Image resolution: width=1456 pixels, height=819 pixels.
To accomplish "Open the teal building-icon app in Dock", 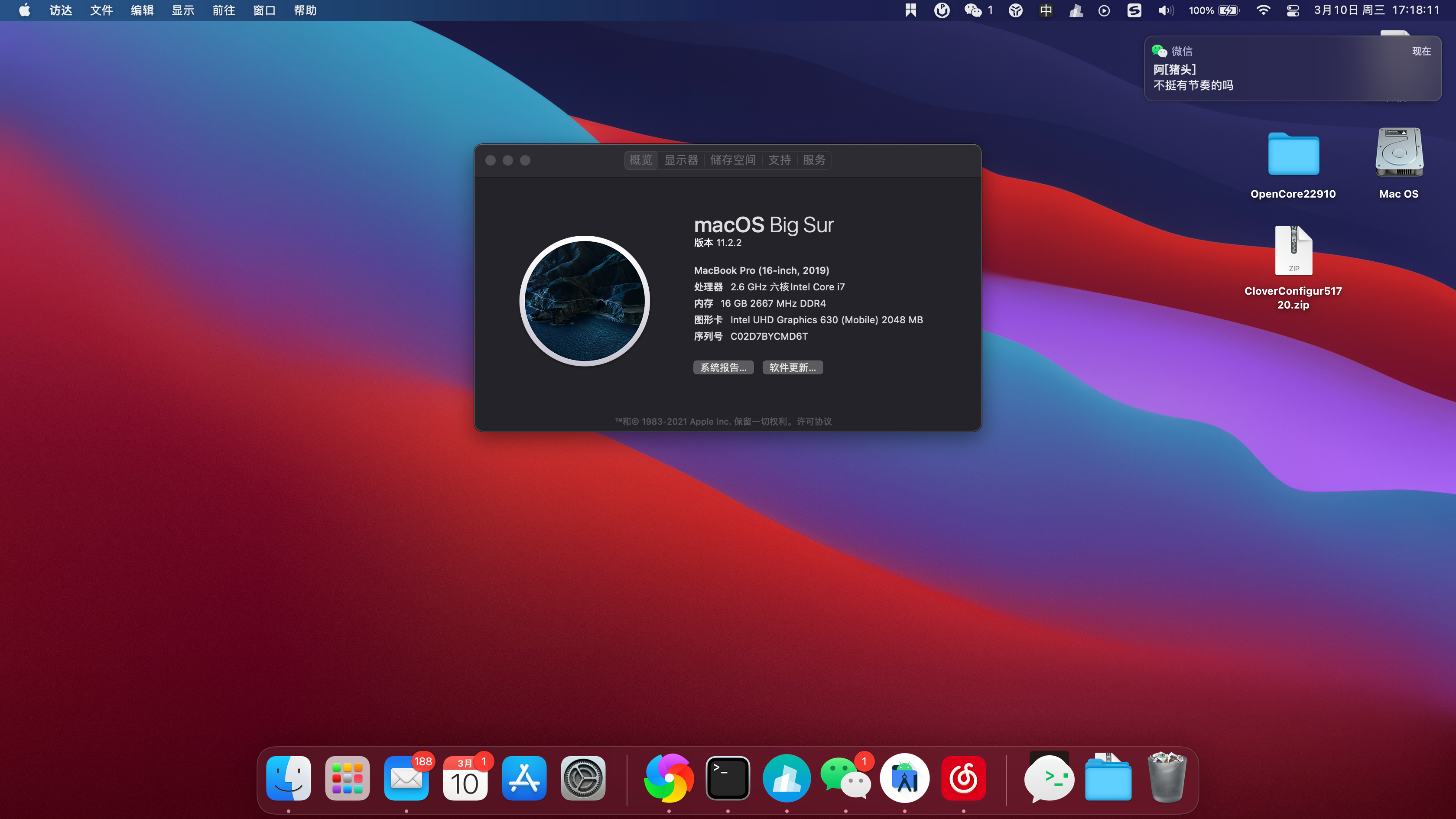I will (x=786, y=778).
